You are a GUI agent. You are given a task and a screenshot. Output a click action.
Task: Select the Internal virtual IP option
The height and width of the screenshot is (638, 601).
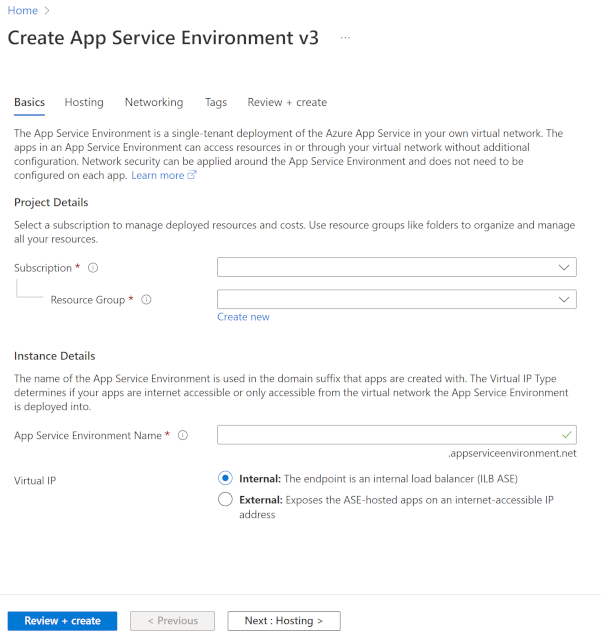[x=225, y=478]
